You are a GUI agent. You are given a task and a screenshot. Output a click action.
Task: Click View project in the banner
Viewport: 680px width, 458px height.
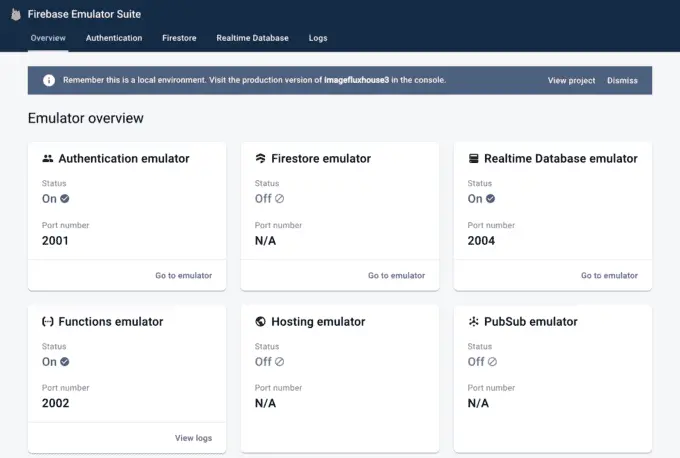571,80
